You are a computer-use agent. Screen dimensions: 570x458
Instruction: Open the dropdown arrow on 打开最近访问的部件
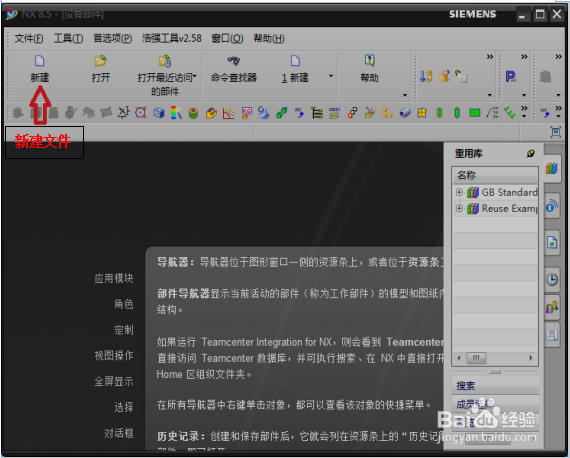[x=195, y=76]
